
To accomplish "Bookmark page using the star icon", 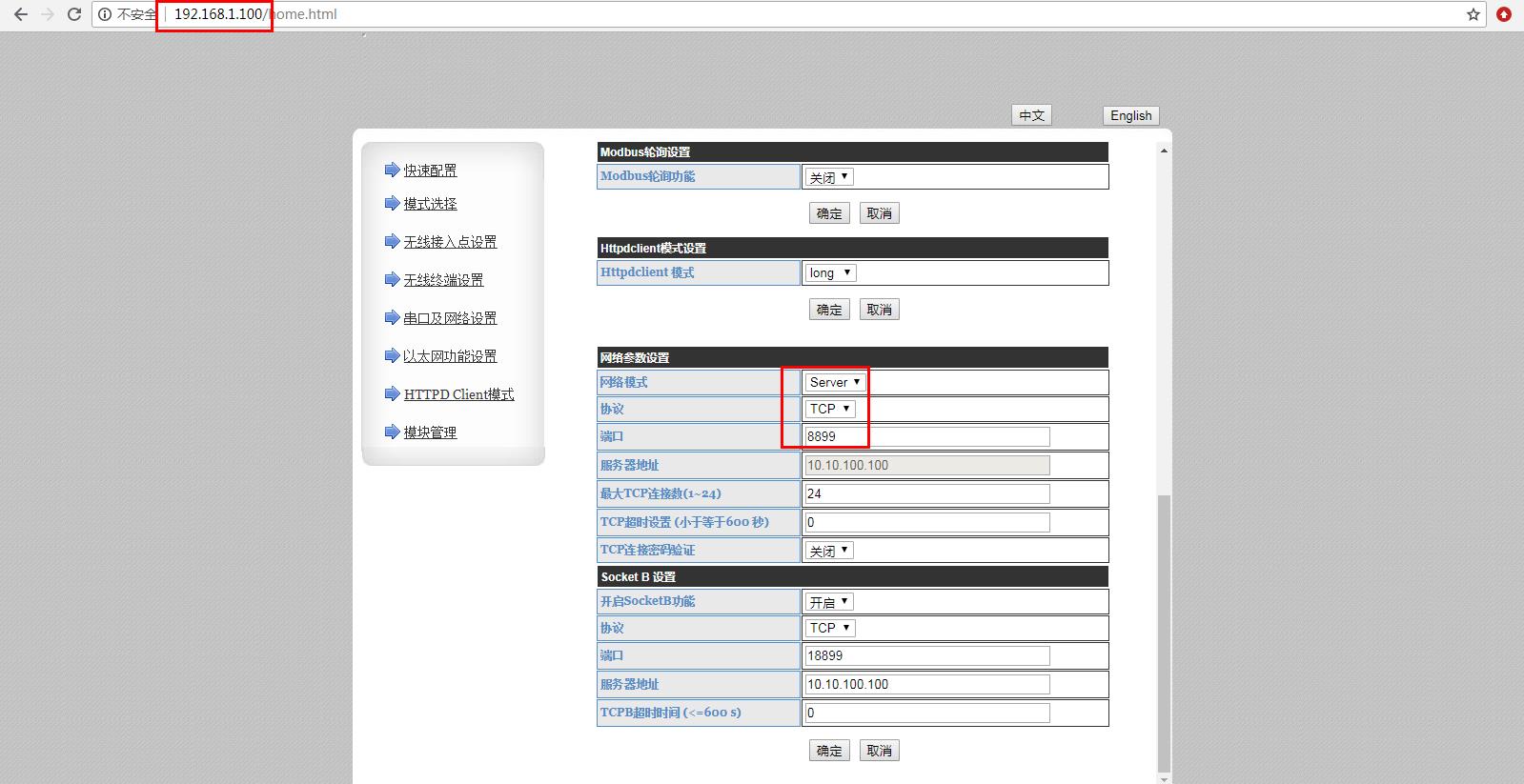I will (x=1473, y=14).
